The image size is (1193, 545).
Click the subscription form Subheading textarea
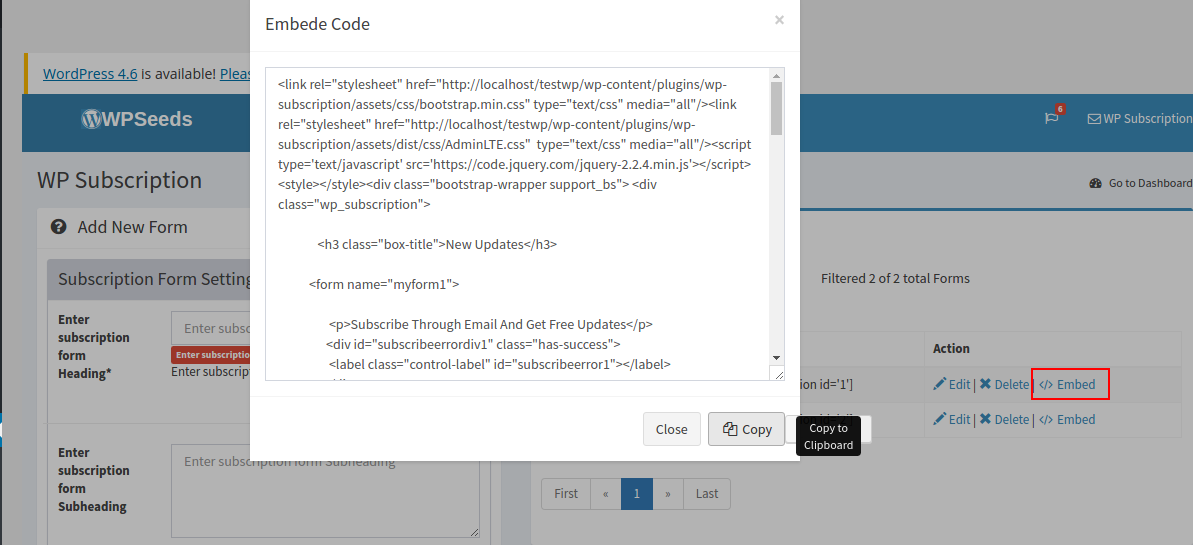[326, 492]
